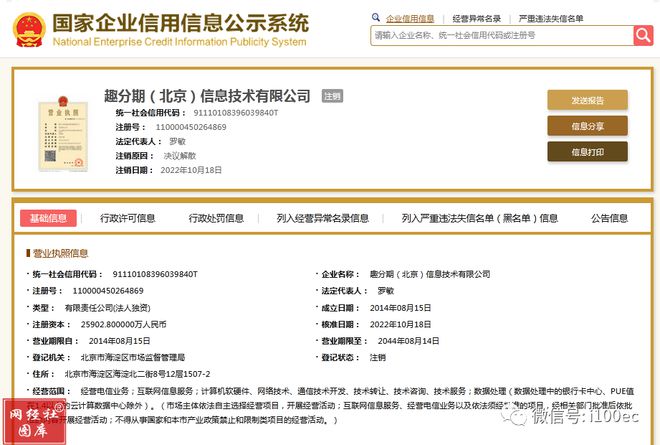The height and width of the screenshot is (445, 660).
Task: Open the 列入严重违法失信名单（黑名单）信息 tab
Action: 480,218
